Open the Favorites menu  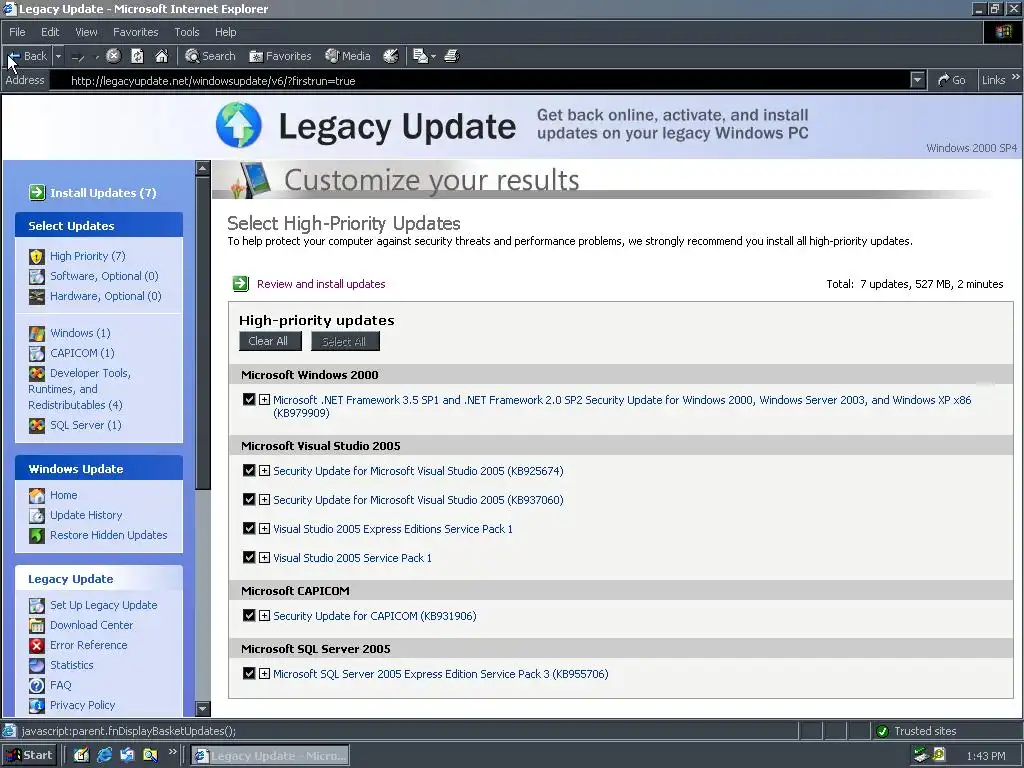(135, 32)
